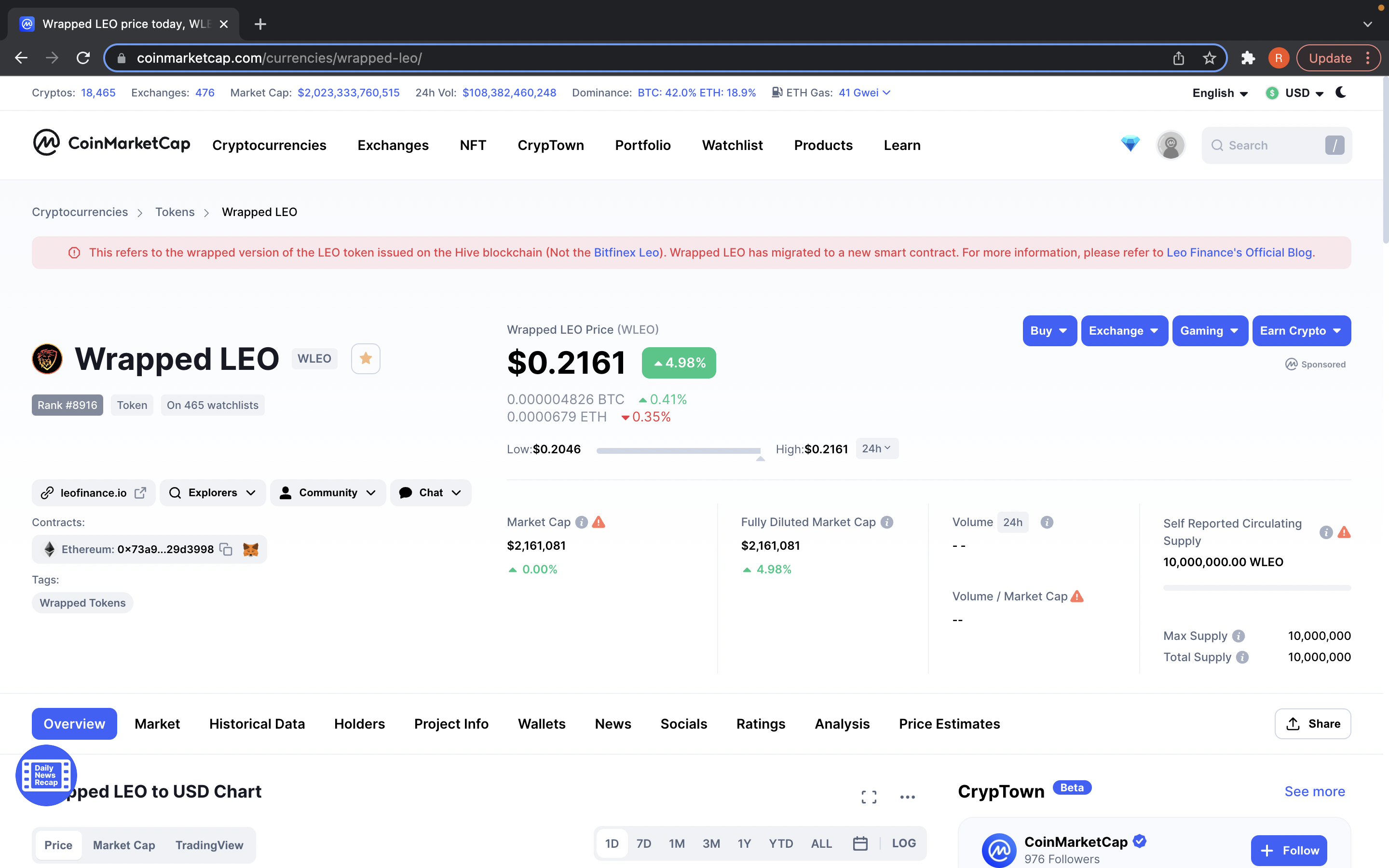Open USD currency dropdown
This screenshot has width=1389, height=868.
pos(1295,93)
